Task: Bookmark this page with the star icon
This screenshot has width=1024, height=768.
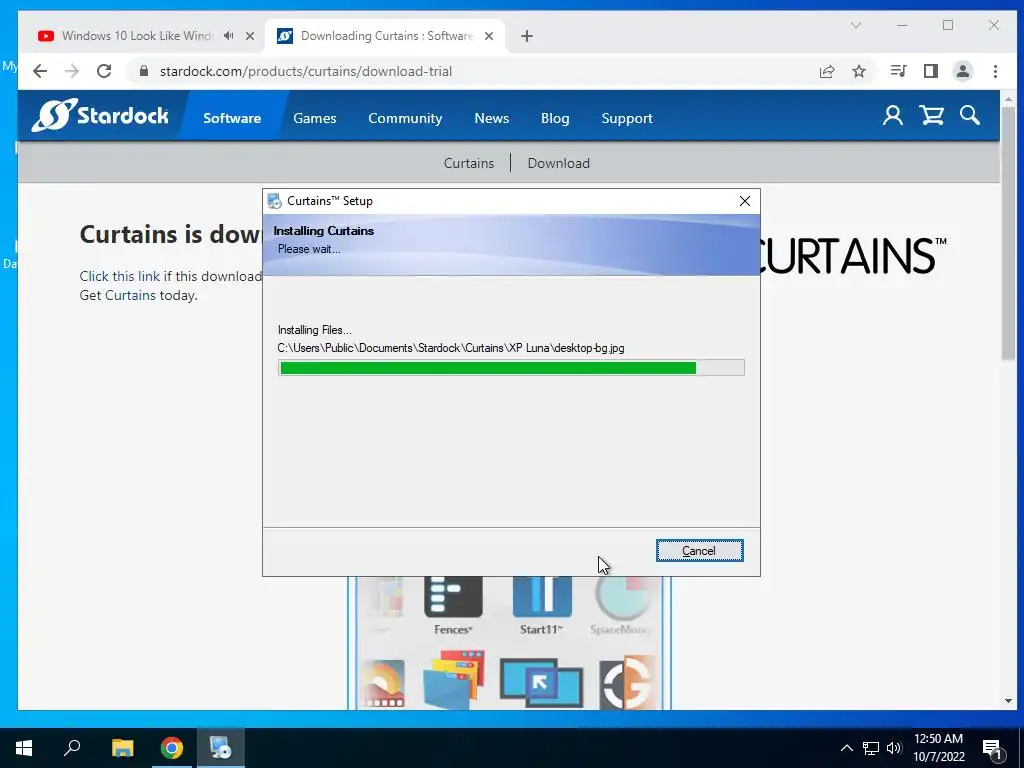Action: [859, 71]
